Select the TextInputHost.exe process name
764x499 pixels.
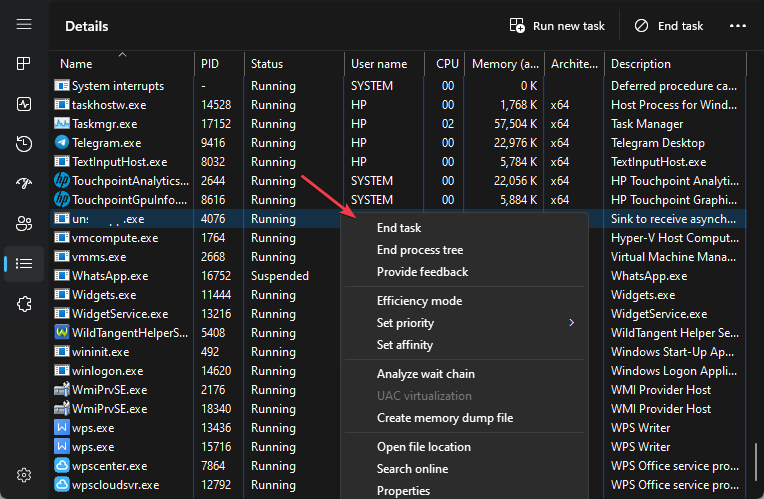click(x=119, y=162)
